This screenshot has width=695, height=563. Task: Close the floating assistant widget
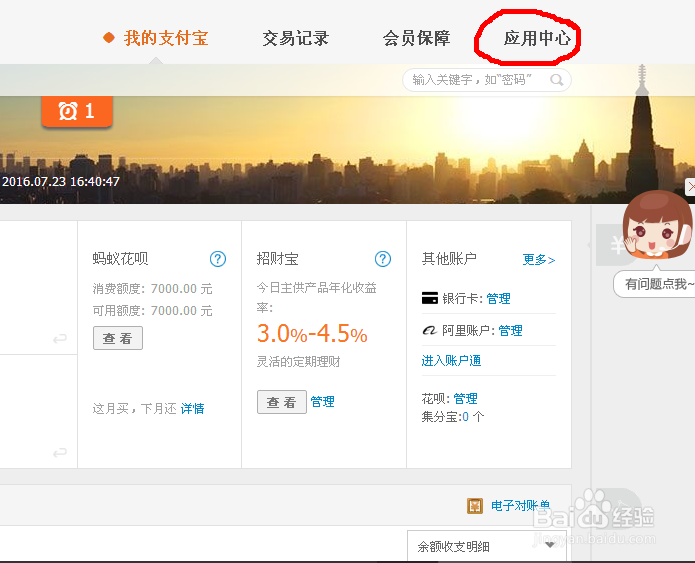691,187
